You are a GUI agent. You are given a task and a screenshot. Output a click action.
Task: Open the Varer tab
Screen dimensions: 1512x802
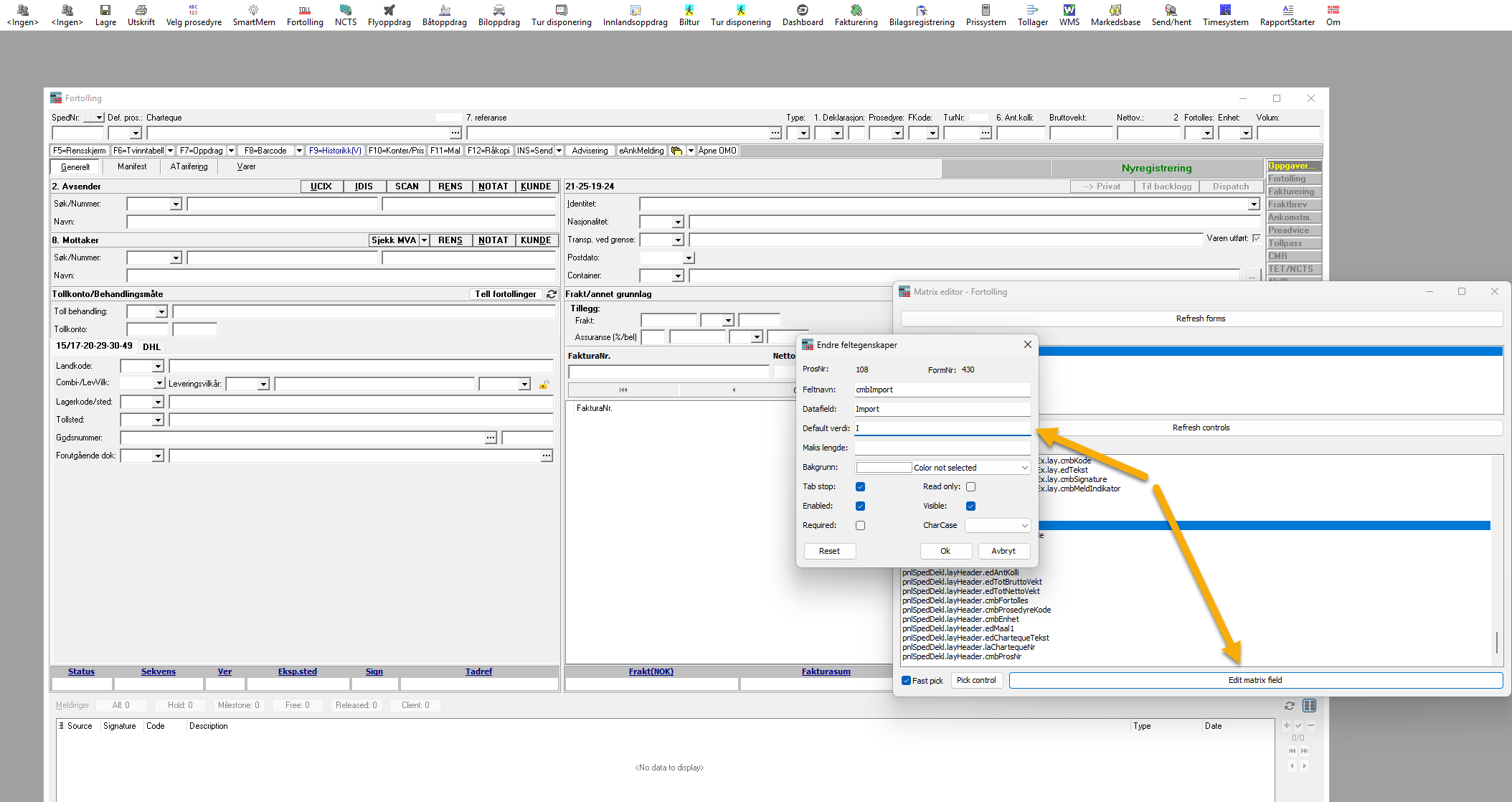(246, 166)
